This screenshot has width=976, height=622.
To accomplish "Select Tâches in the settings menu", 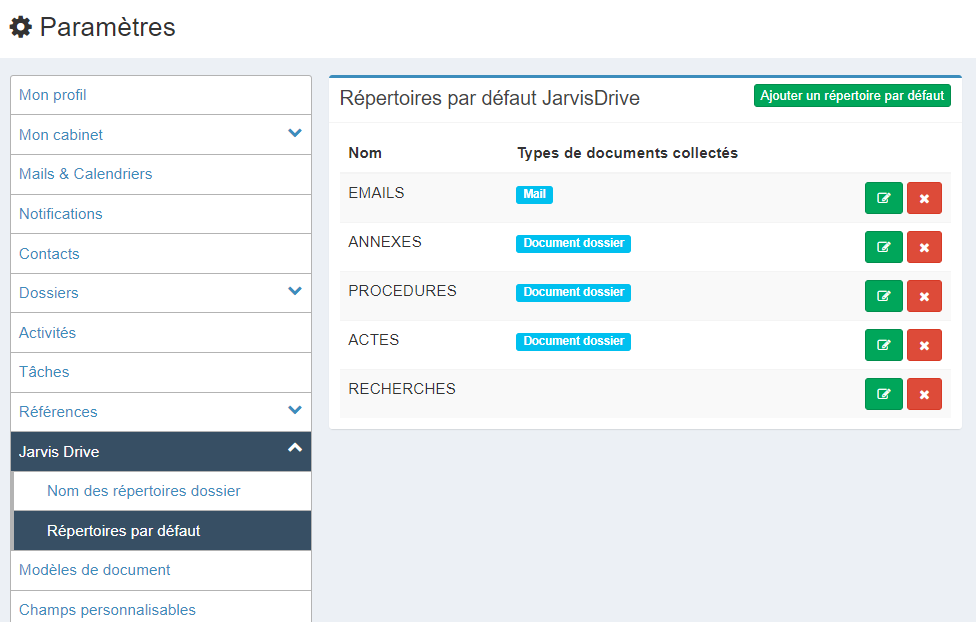I will coord(161,372).
